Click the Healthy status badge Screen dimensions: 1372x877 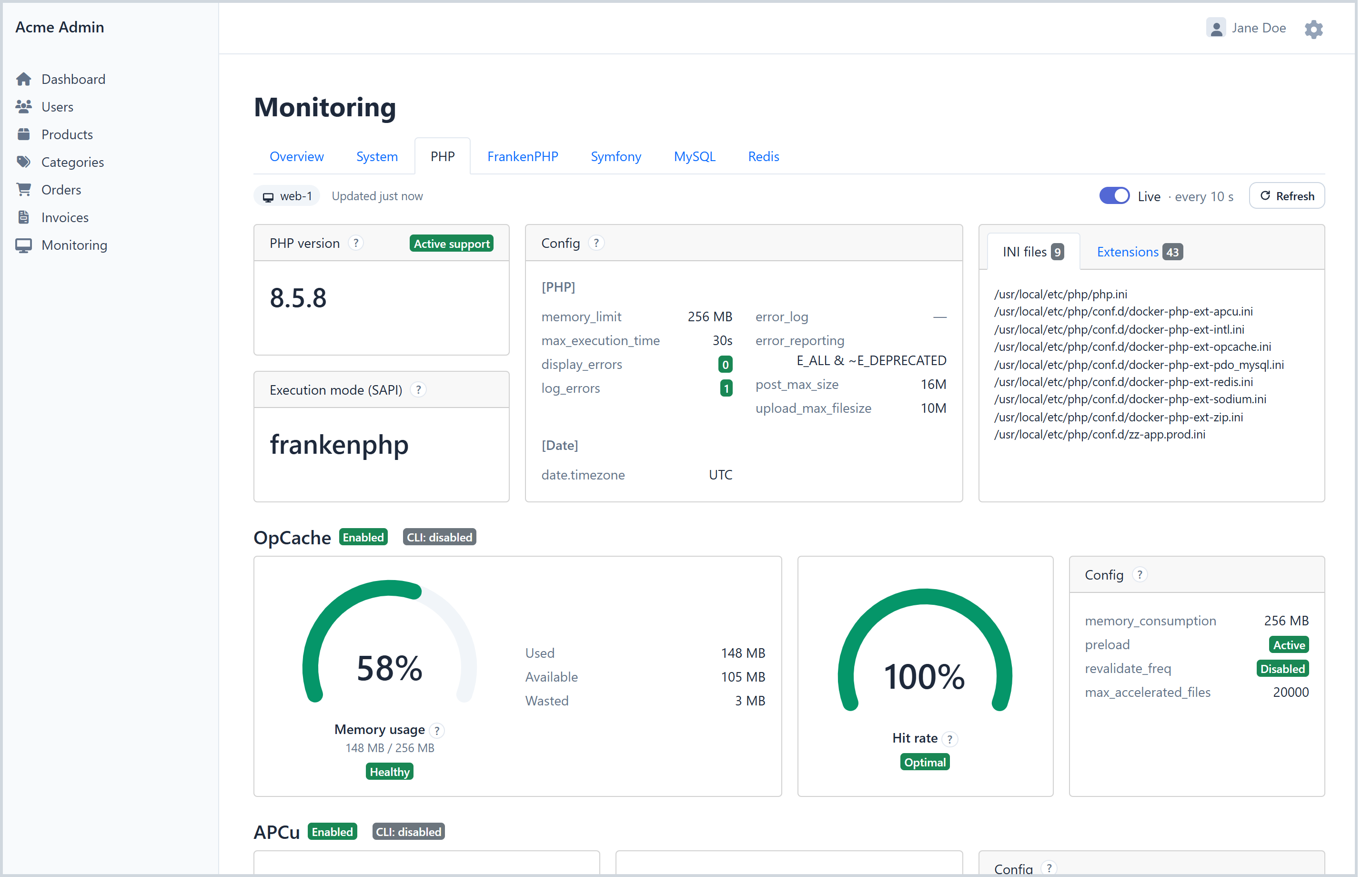[389, 772]
